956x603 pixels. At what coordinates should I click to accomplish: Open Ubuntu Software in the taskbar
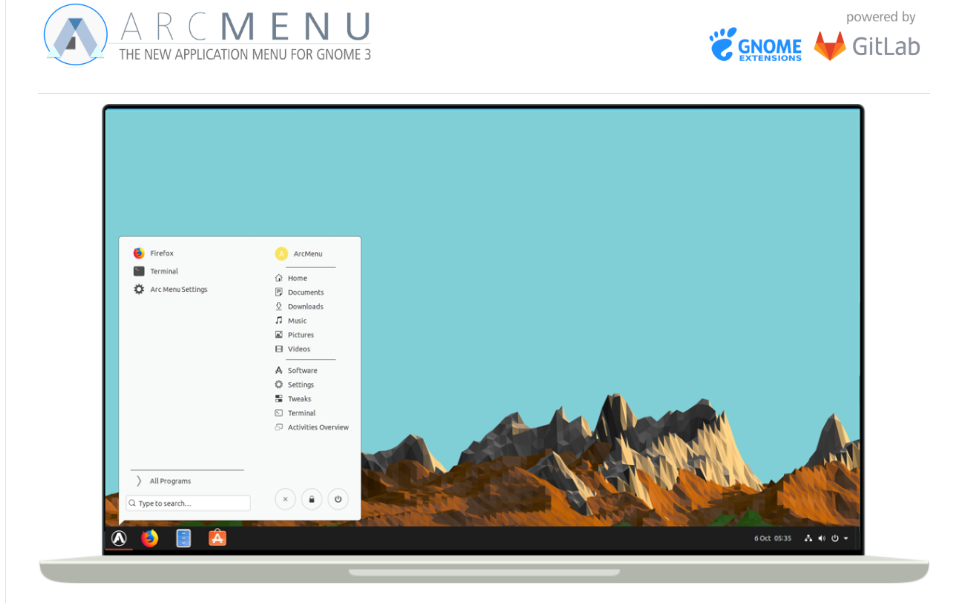point(218,538)
